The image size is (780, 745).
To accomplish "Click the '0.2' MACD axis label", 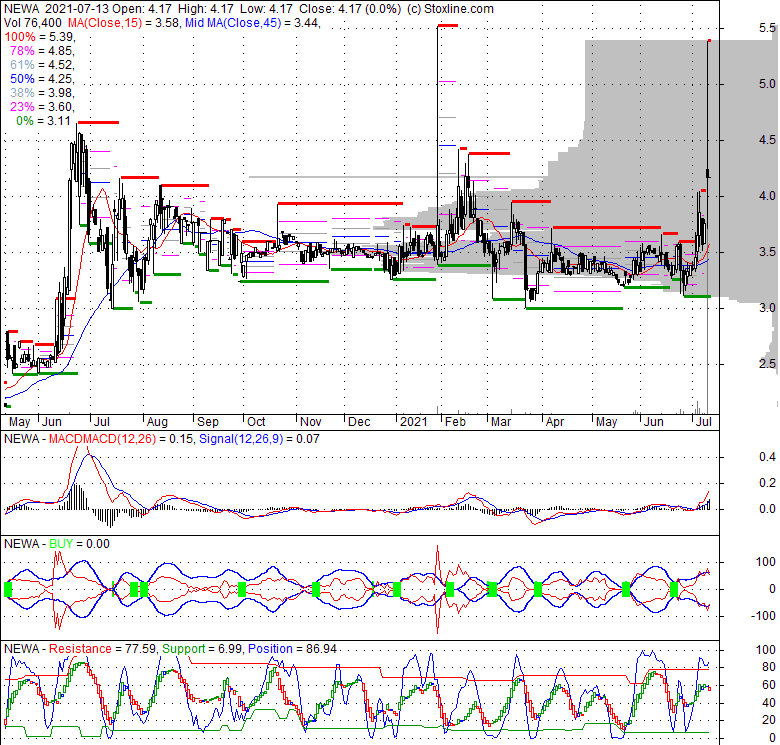I will (767, 483).
